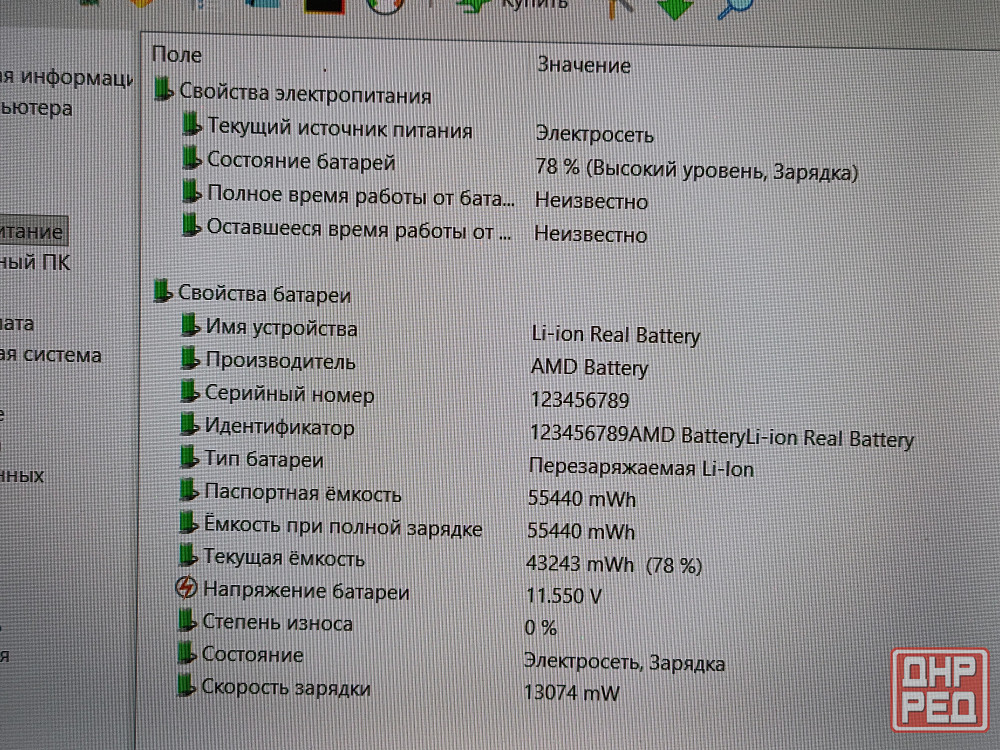Select the Текущая ёмкость row
The width and height of the screenshot is (1000, 750).
(x=284, y=558)
